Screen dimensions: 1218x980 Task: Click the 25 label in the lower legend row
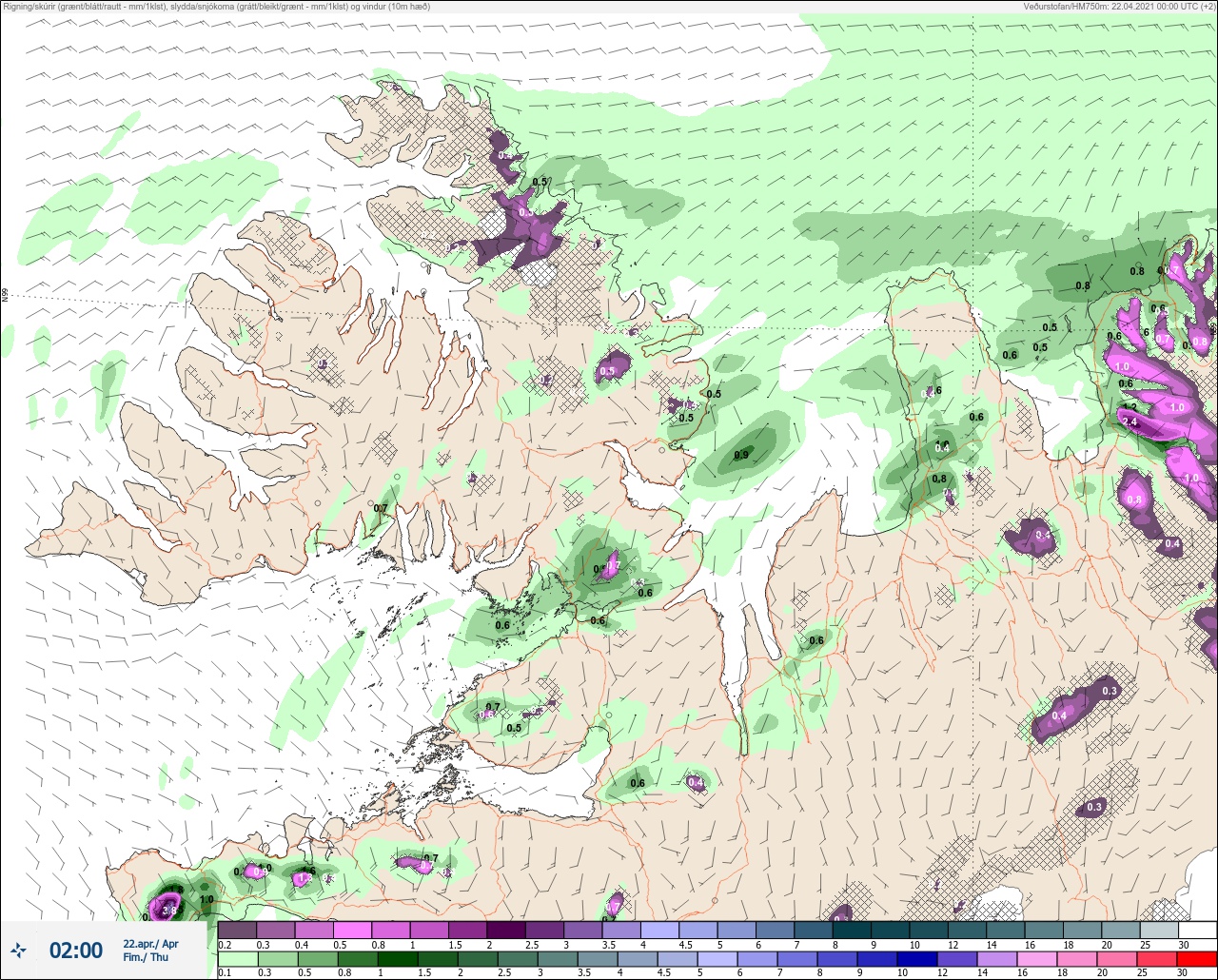(1144, 972)
